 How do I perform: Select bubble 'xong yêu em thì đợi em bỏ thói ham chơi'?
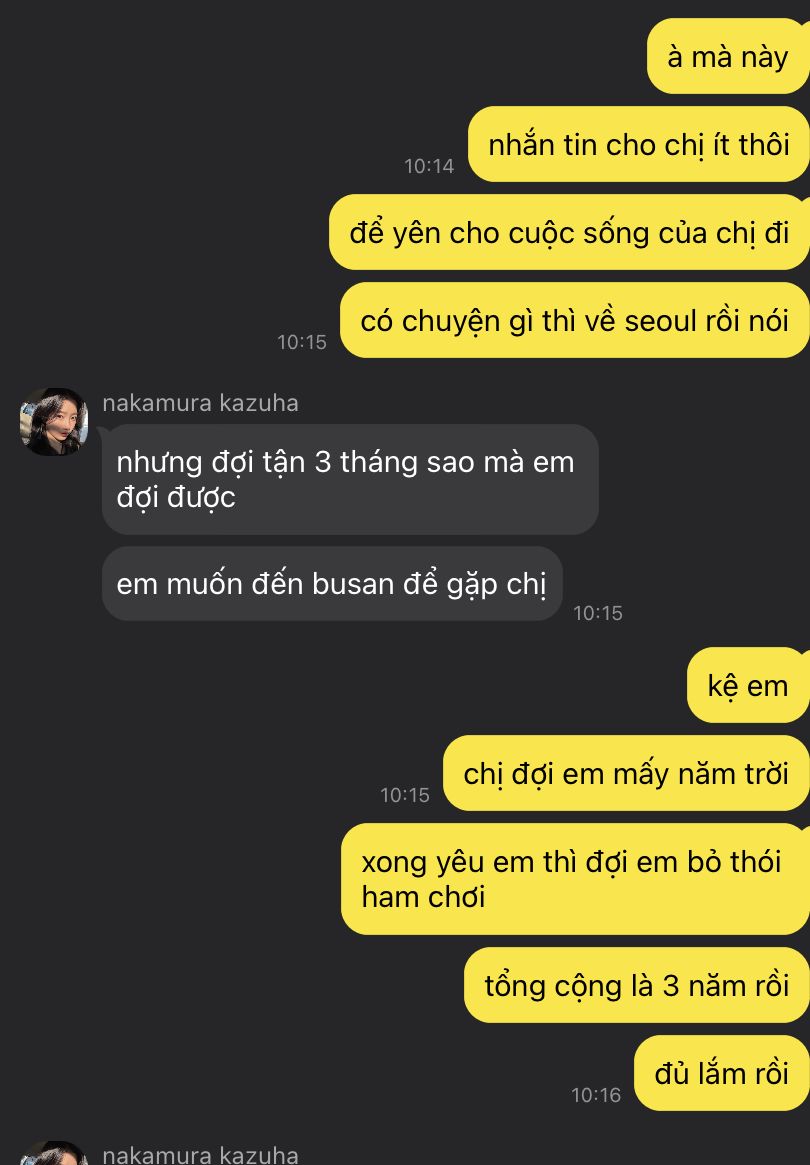[575, 879]
